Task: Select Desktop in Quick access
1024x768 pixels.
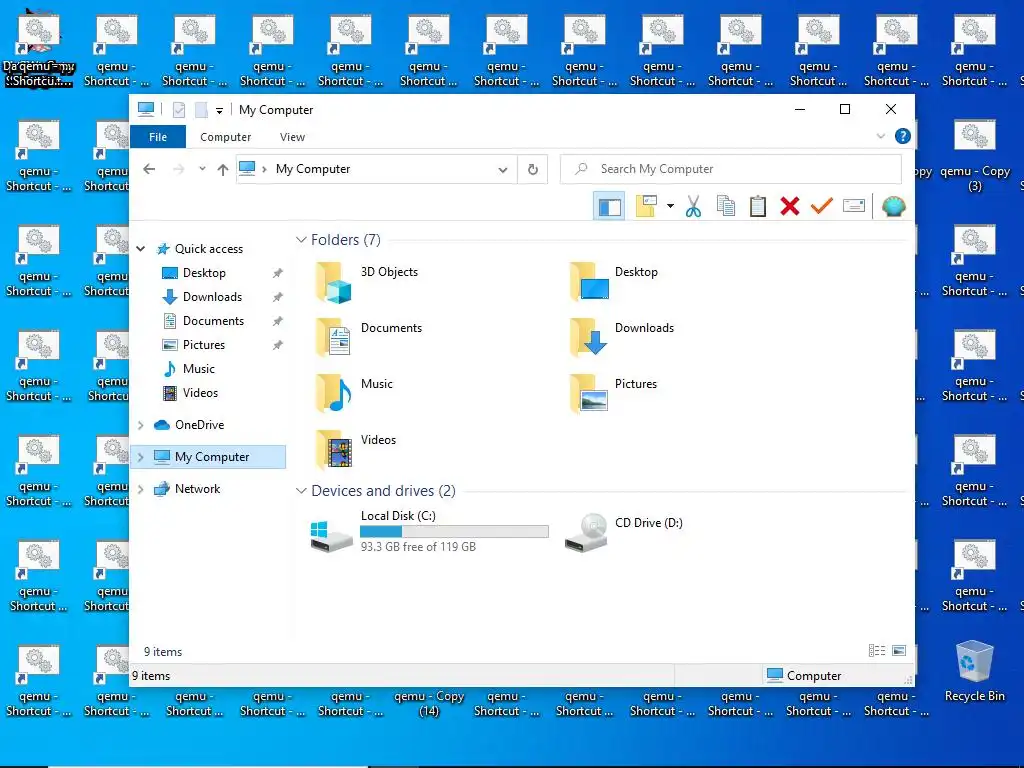Action: tap(204, 273)
